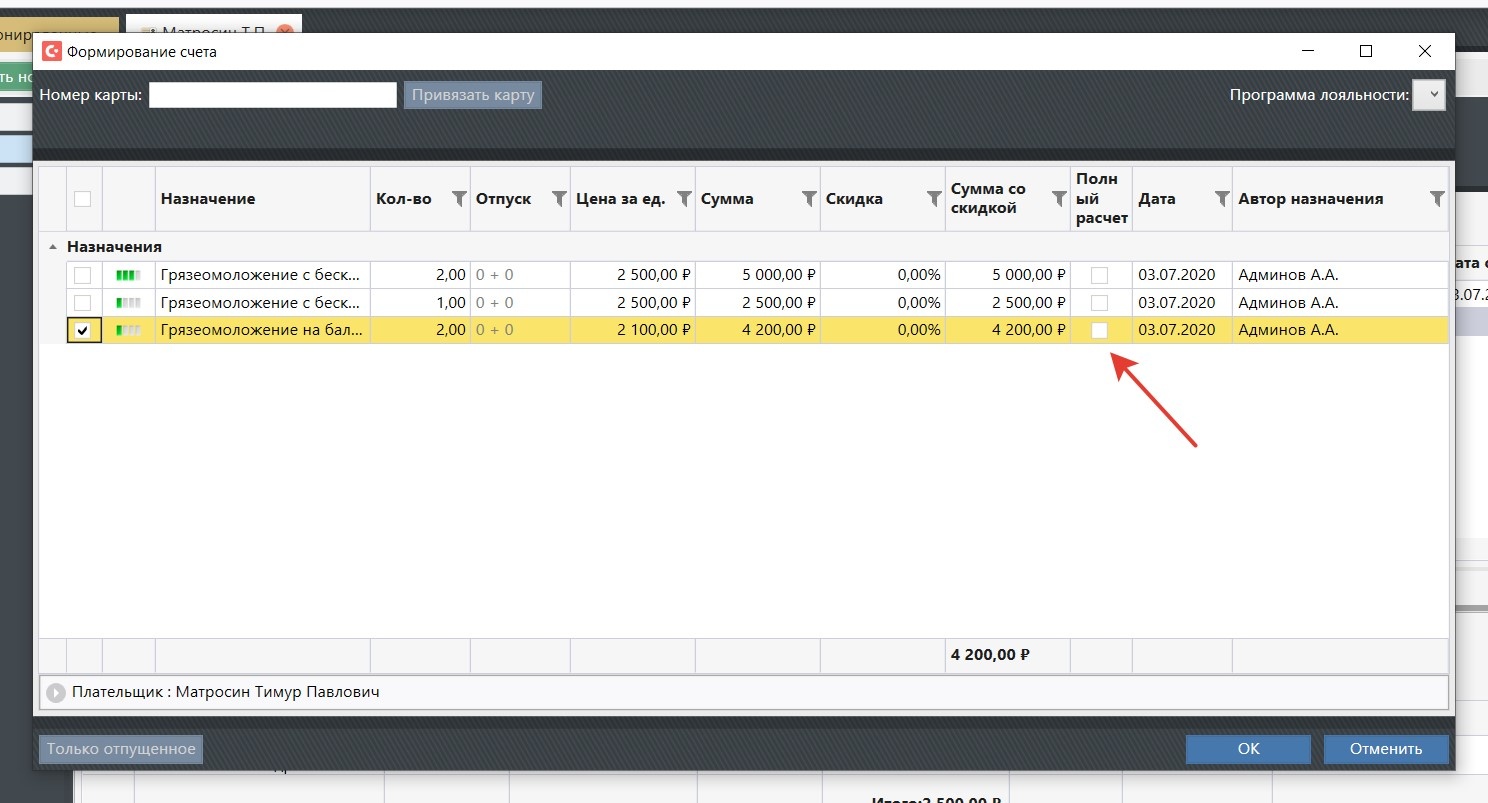Click the Сумма column filter icon
The height and width of the screenshot is (803, 1488).
coord(809,199)
